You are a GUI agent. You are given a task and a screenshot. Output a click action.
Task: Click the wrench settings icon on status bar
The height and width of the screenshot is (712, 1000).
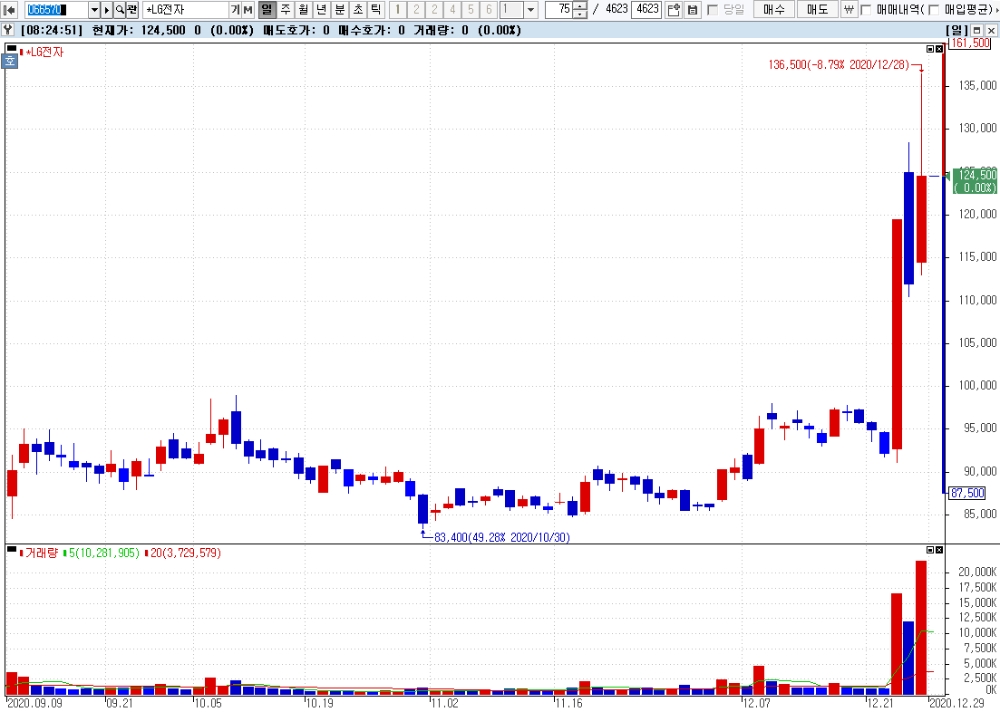pyautogui.click(x=8, y=30)
